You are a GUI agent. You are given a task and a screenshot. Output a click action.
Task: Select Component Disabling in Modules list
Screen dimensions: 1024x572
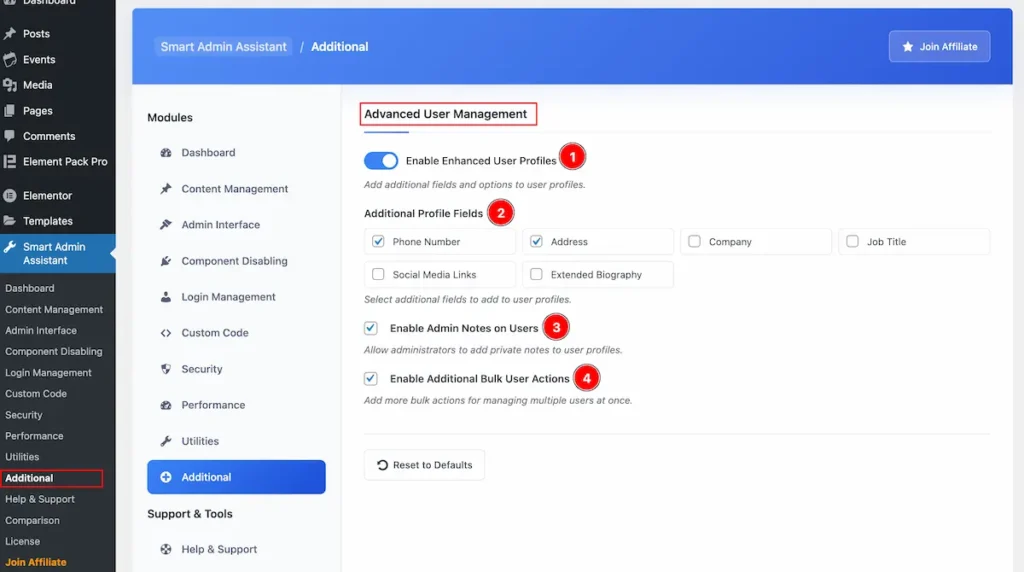click(236, 261)
